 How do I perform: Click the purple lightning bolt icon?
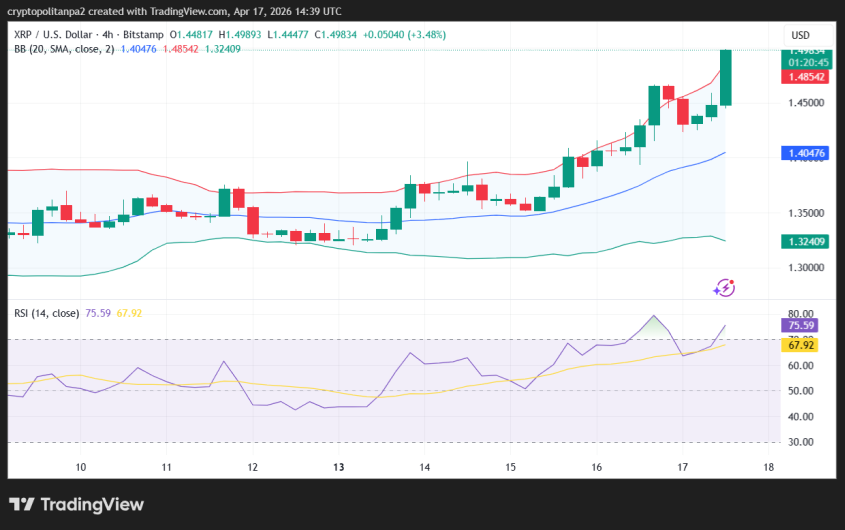pos(724,288)
